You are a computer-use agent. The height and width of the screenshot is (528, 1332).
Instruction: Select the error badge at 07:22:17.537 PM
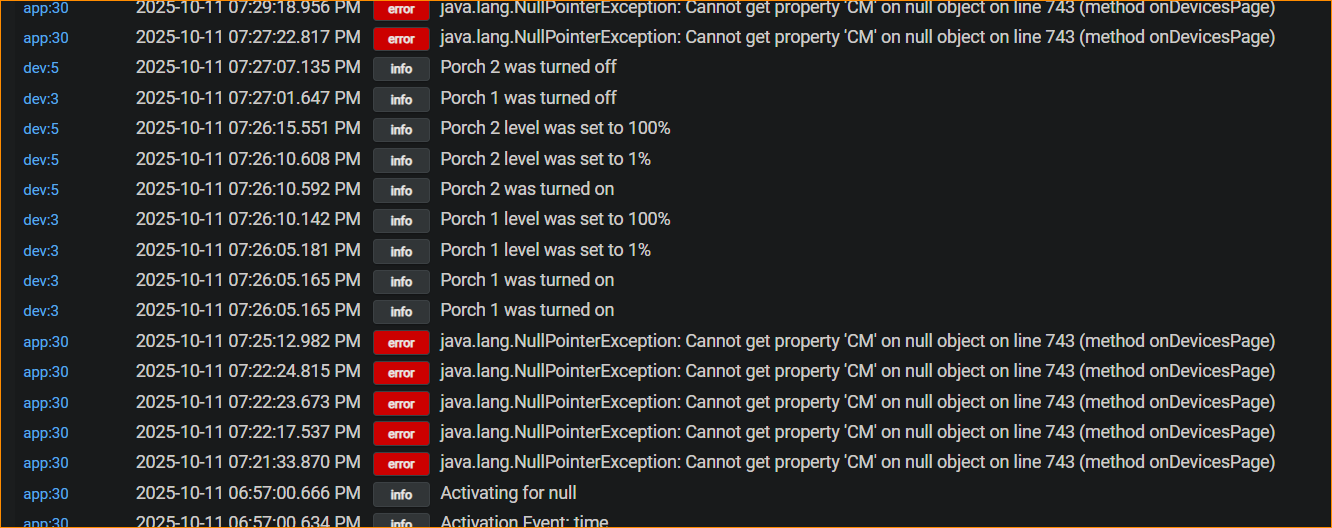tap(401, 434)
